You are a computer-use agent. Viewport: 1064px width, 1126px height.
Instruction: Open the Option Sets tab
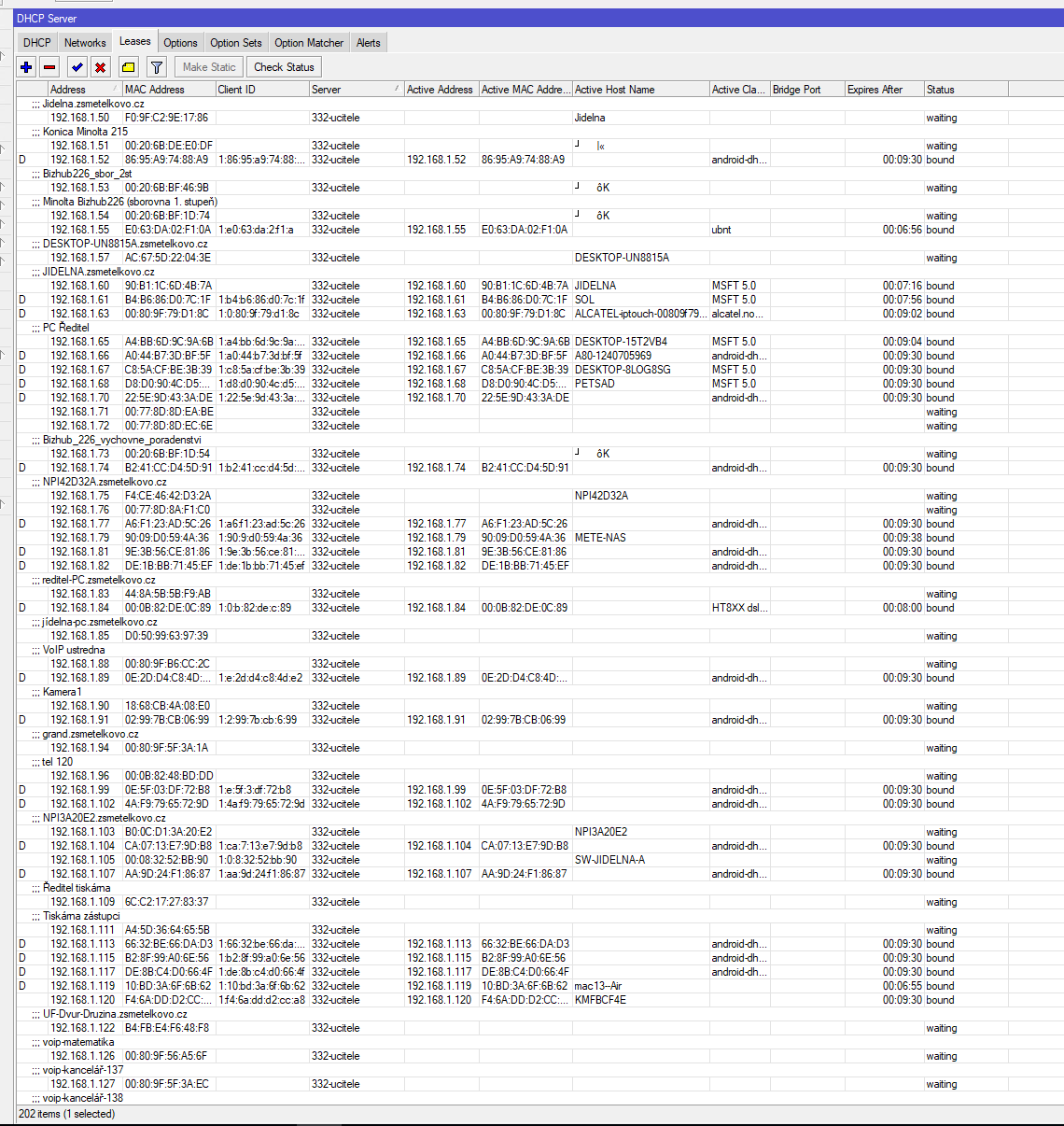235,43
